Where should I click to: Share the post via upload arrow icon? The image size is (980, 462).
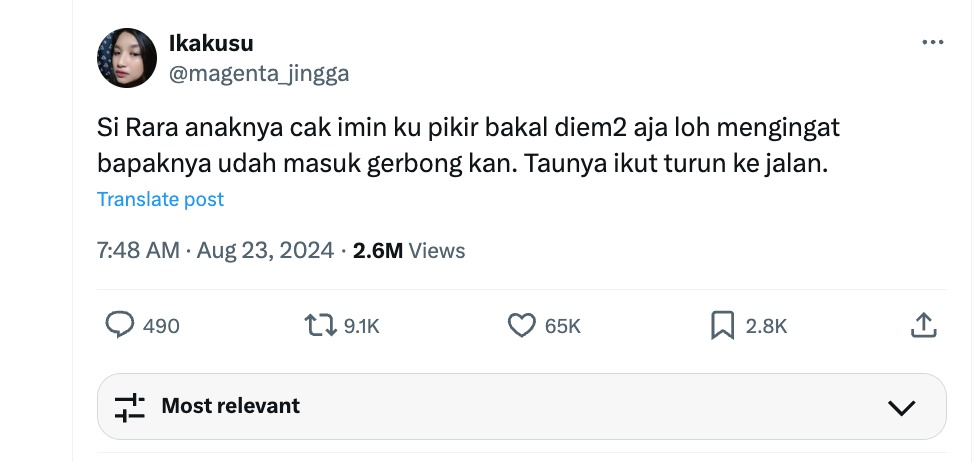coord(923,325)
